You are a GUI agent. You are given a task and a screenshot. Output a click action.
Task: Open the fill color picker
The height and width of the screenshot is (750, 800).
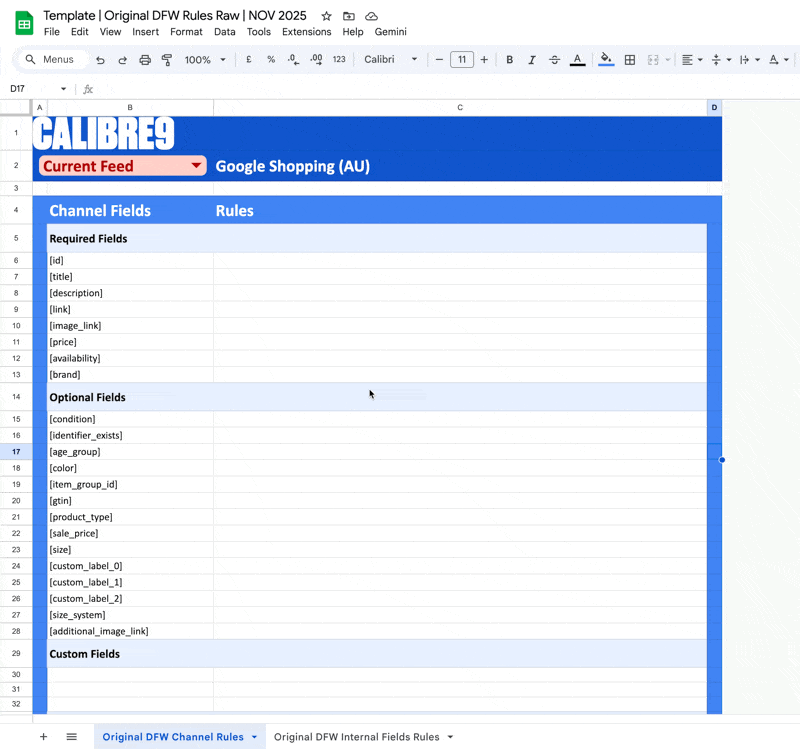(606, 60)
